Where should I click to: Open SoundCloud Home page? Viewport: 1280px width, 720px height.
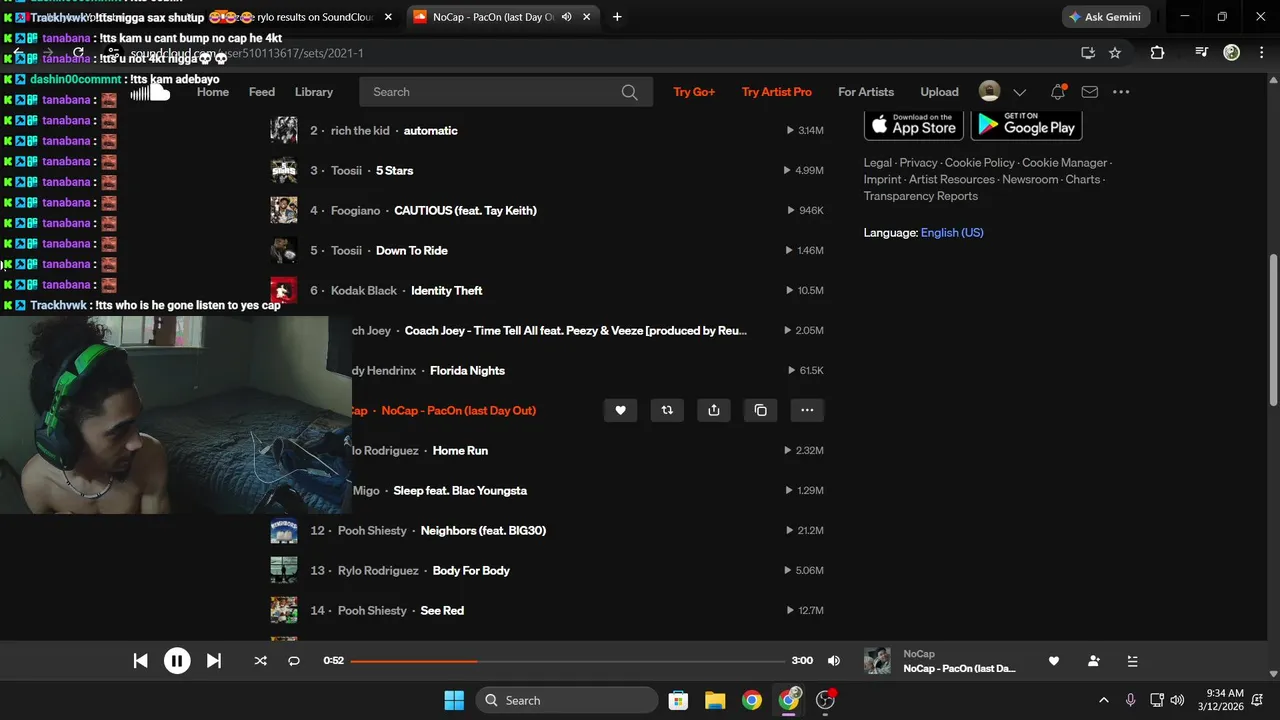click(213, 92)
